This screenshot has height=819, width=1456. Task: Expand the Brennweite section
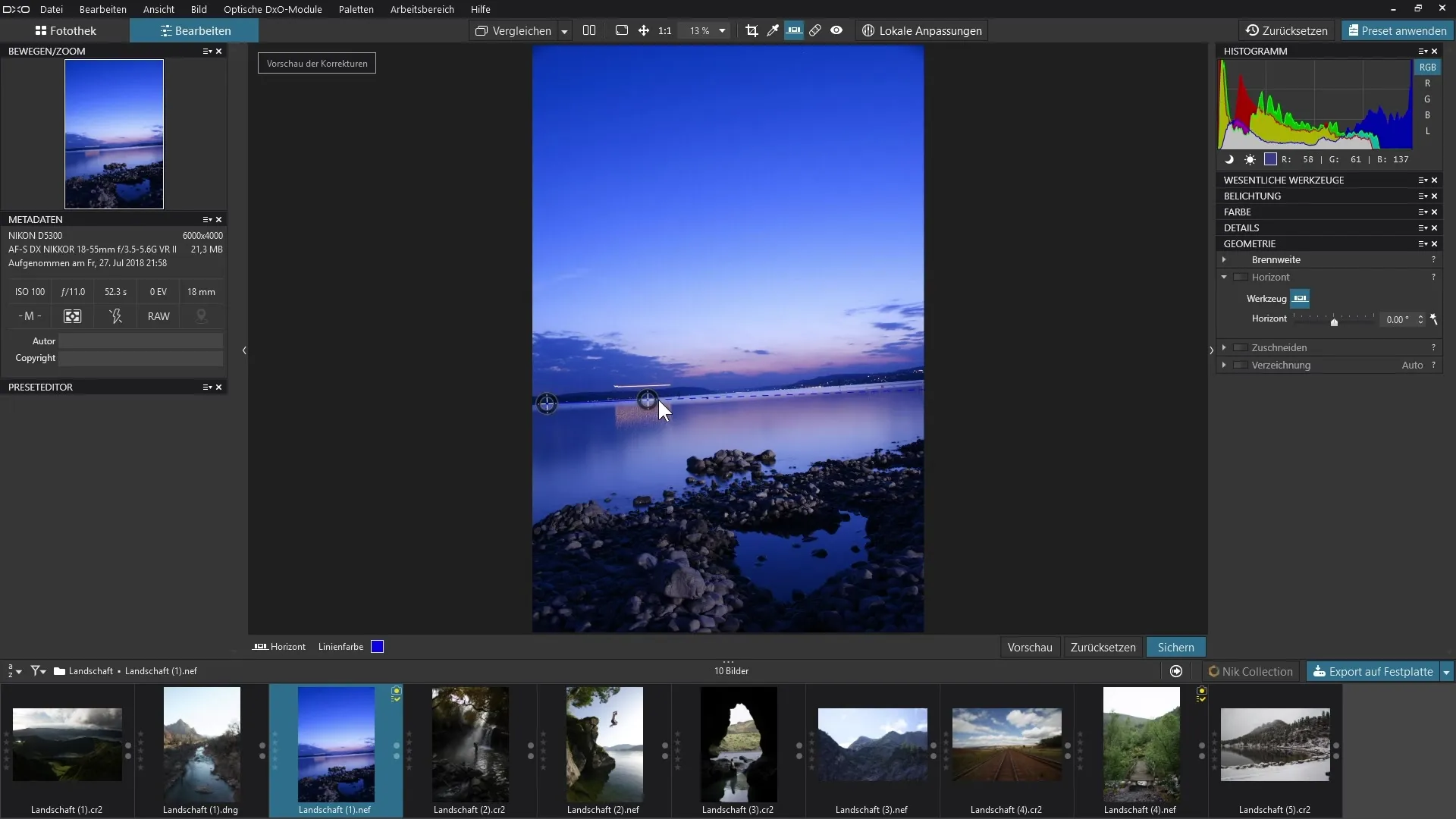point(1224,260)
